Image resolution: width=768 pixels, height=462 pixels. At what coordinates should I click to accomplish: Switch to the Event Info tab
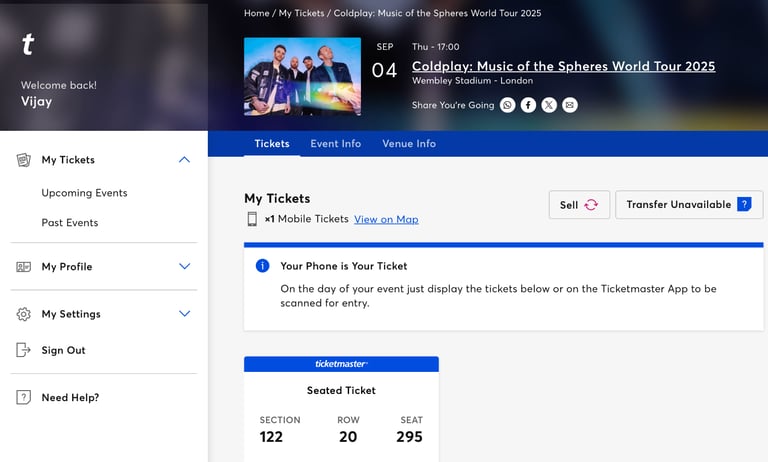tap(336, 144)
